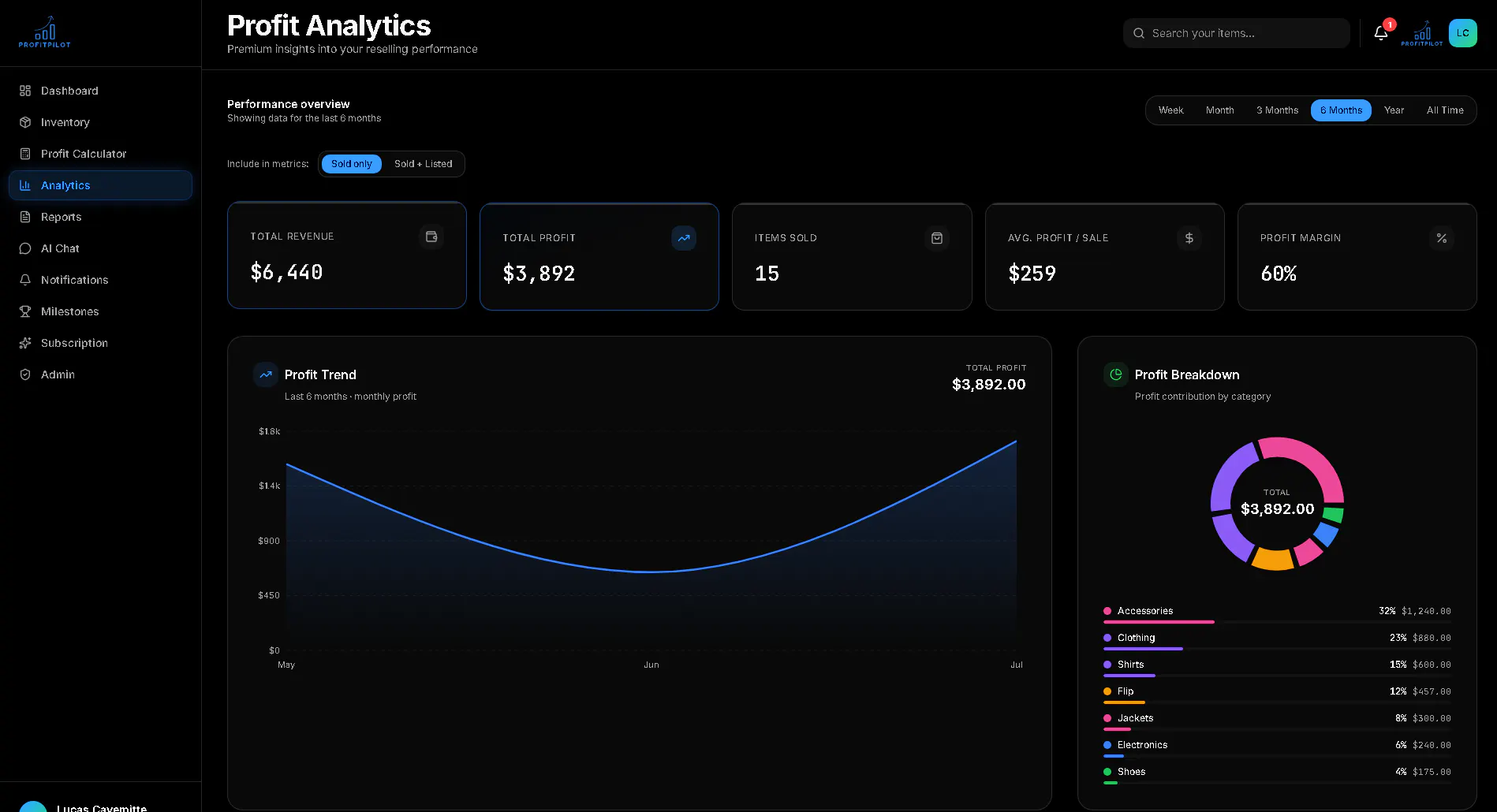
Task: Open the Subscription page
Action: [x=100, y=343]
